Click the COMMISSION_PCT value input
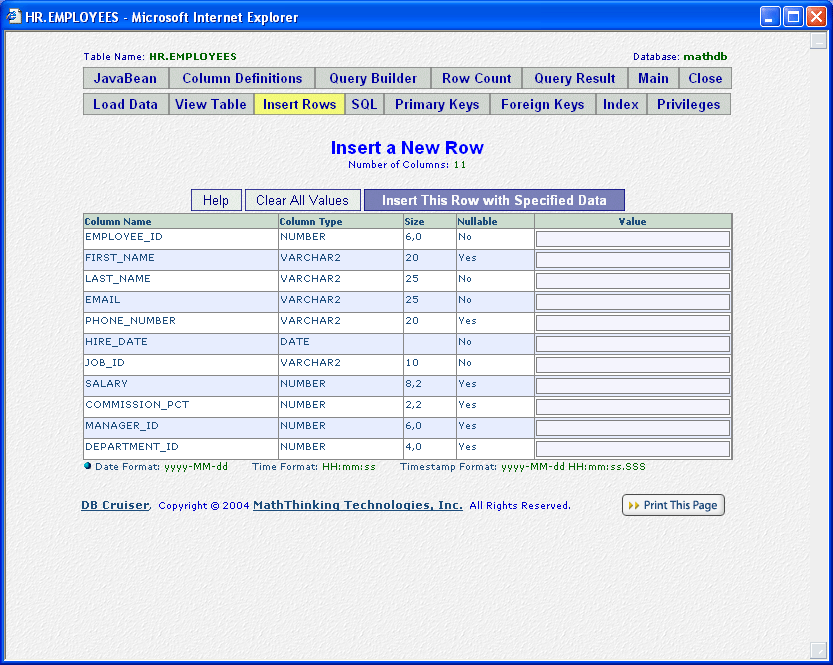This screenshot has height=665, width=833. (633, 407)
